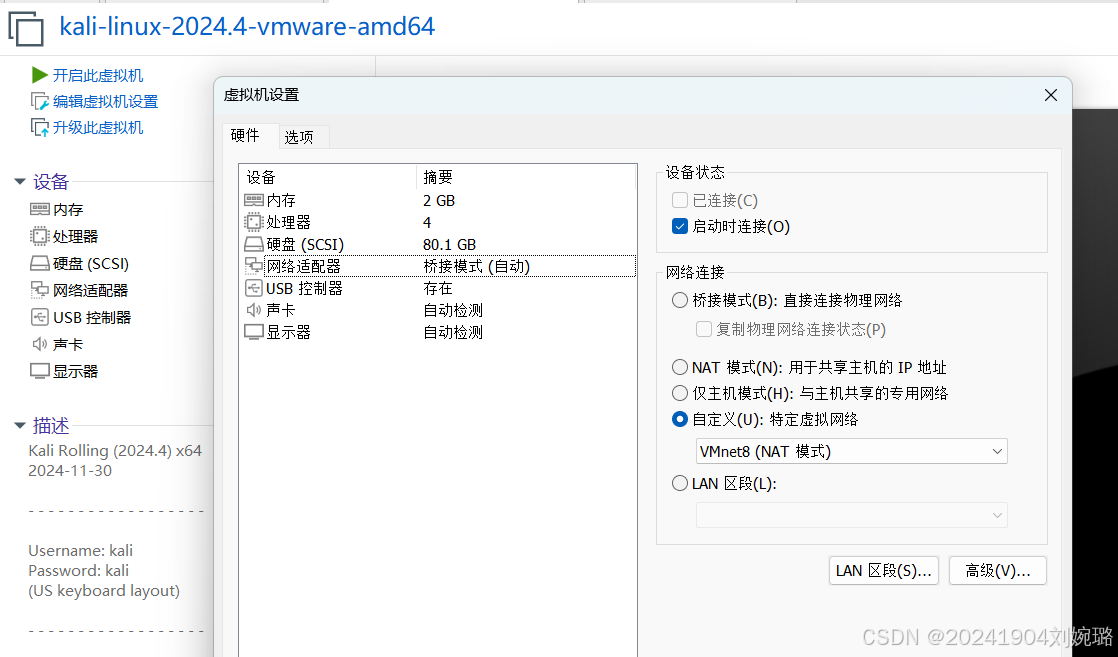
Task: Click 开启此虚拟机 link
Action: (x=98, y=76)
